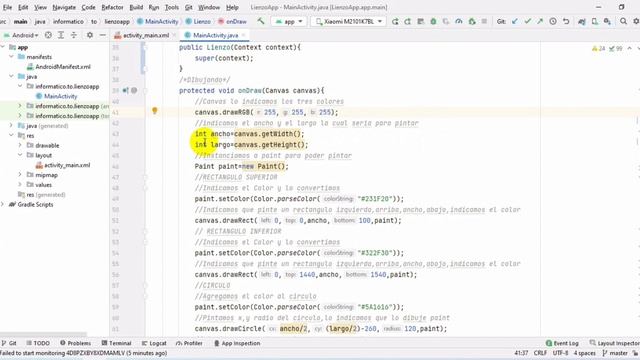Open the Navigate menu

(x=64, y=7)
